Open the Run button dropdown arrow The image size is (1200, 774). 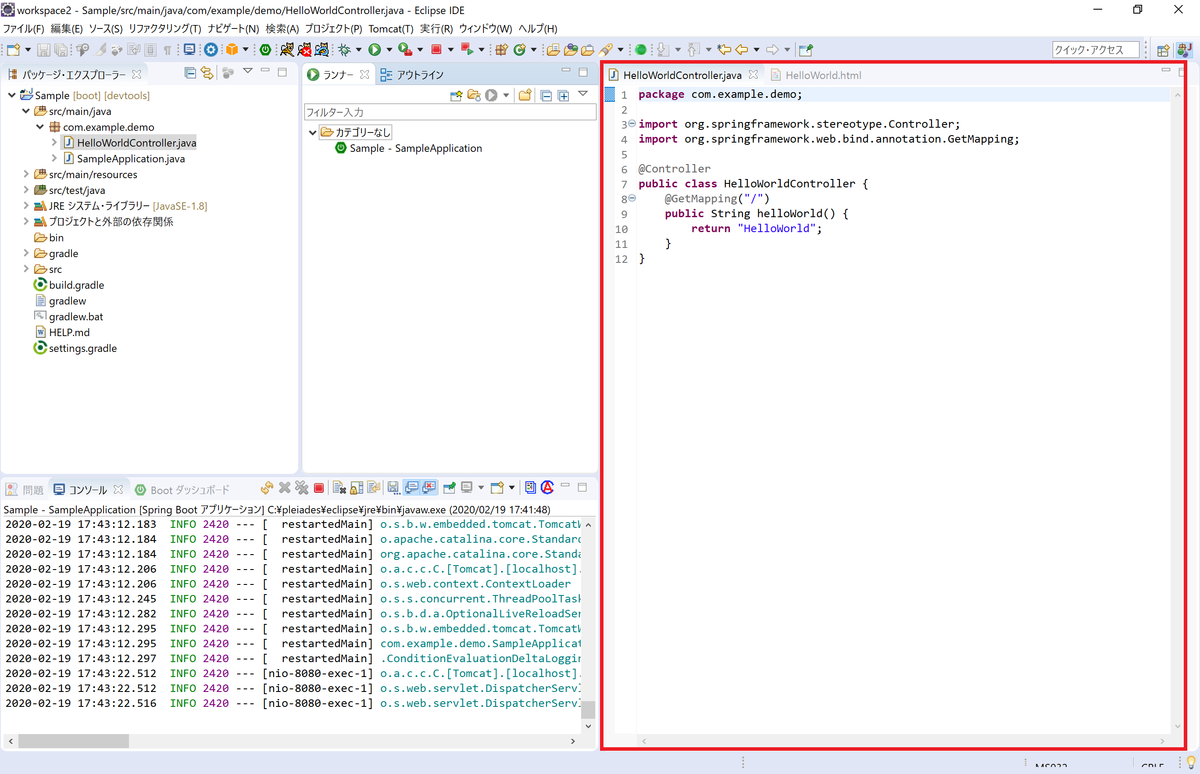click(x=389, y=50)
